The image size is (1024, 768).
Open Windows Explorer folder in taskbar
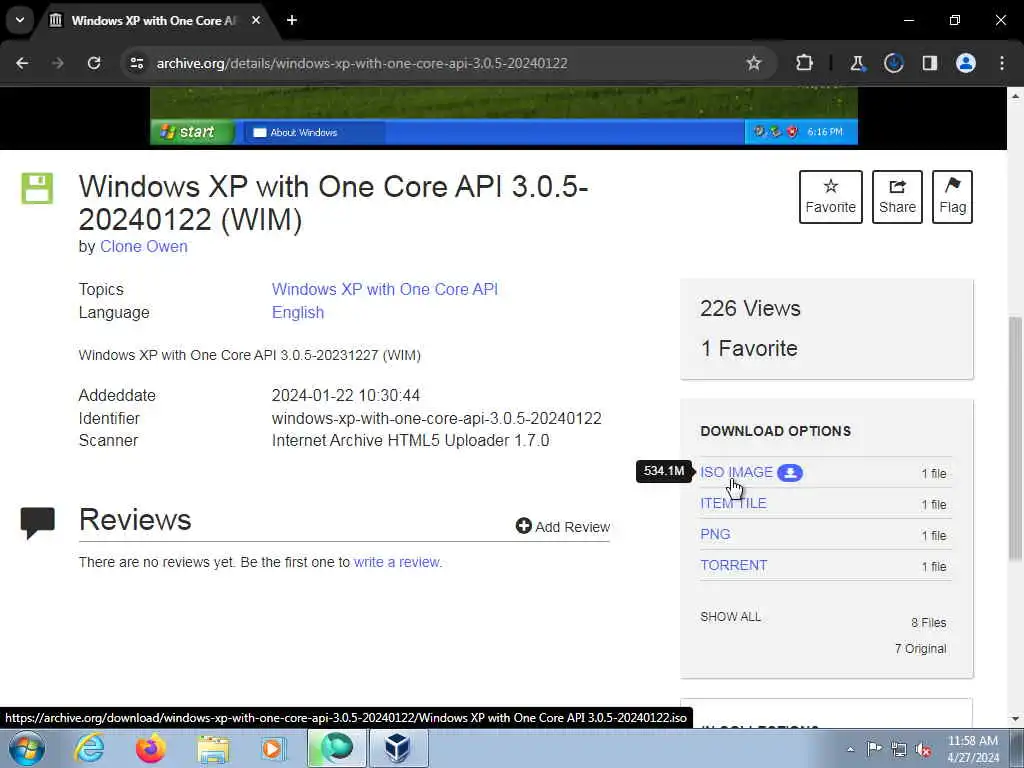tap(214, 749)
